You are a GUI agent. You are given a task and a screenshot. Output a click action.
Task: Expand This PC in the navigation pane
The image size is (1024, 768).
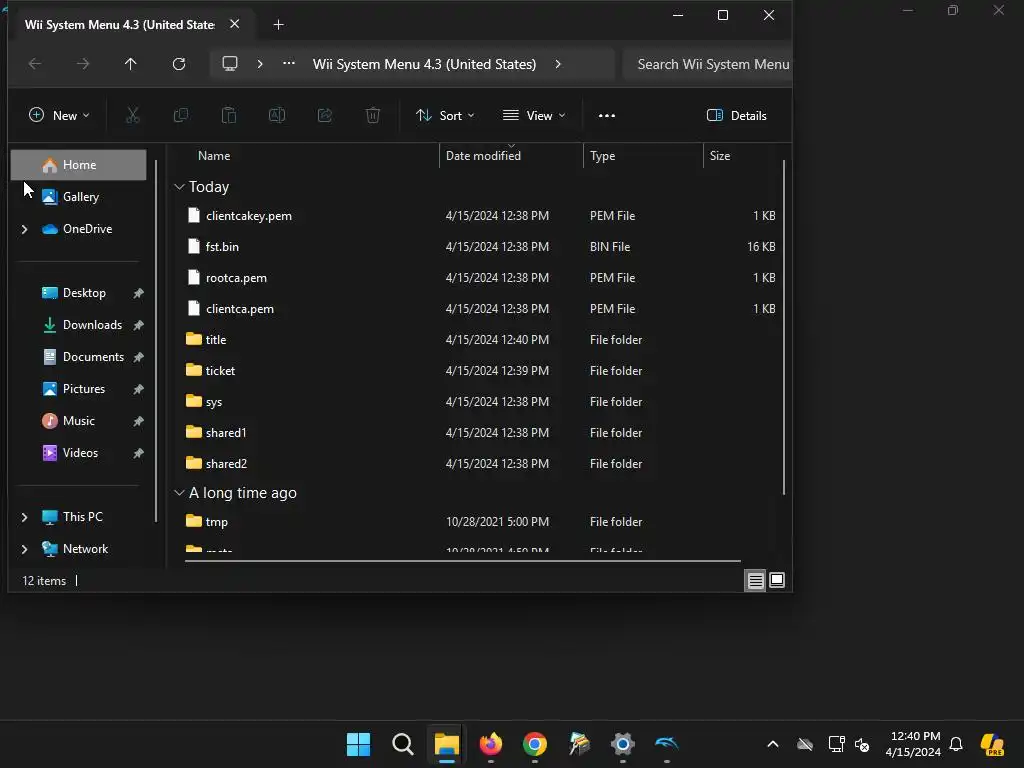click(24, 517)
